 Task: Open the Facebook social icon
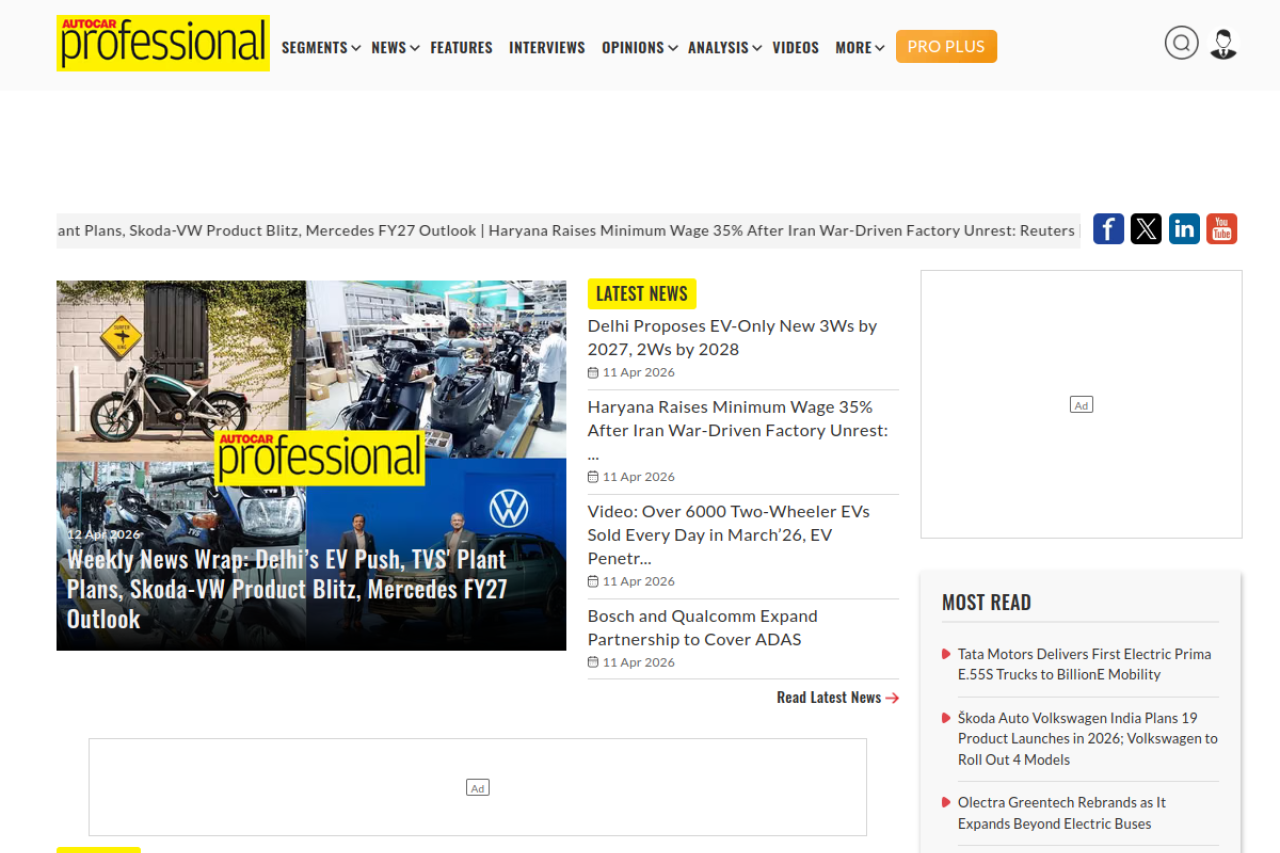point(1108,229)
